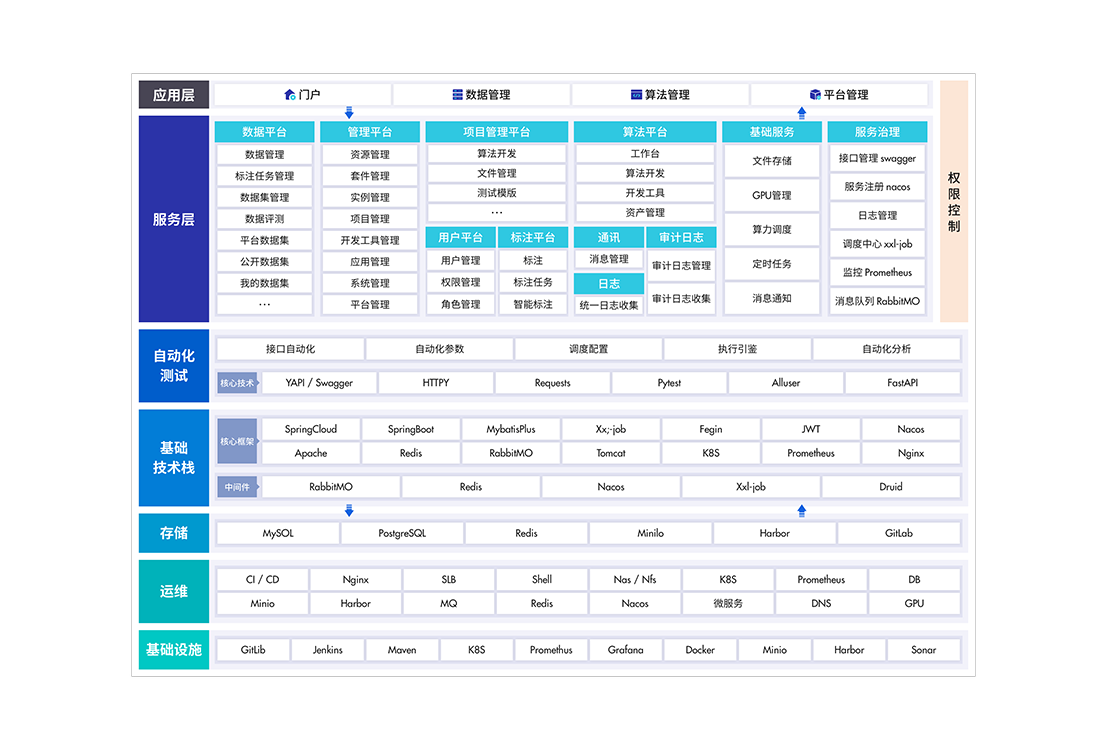Screen dimensions: 1107x750
Task: Select the Pytest box
Action: tap(669, 383)
